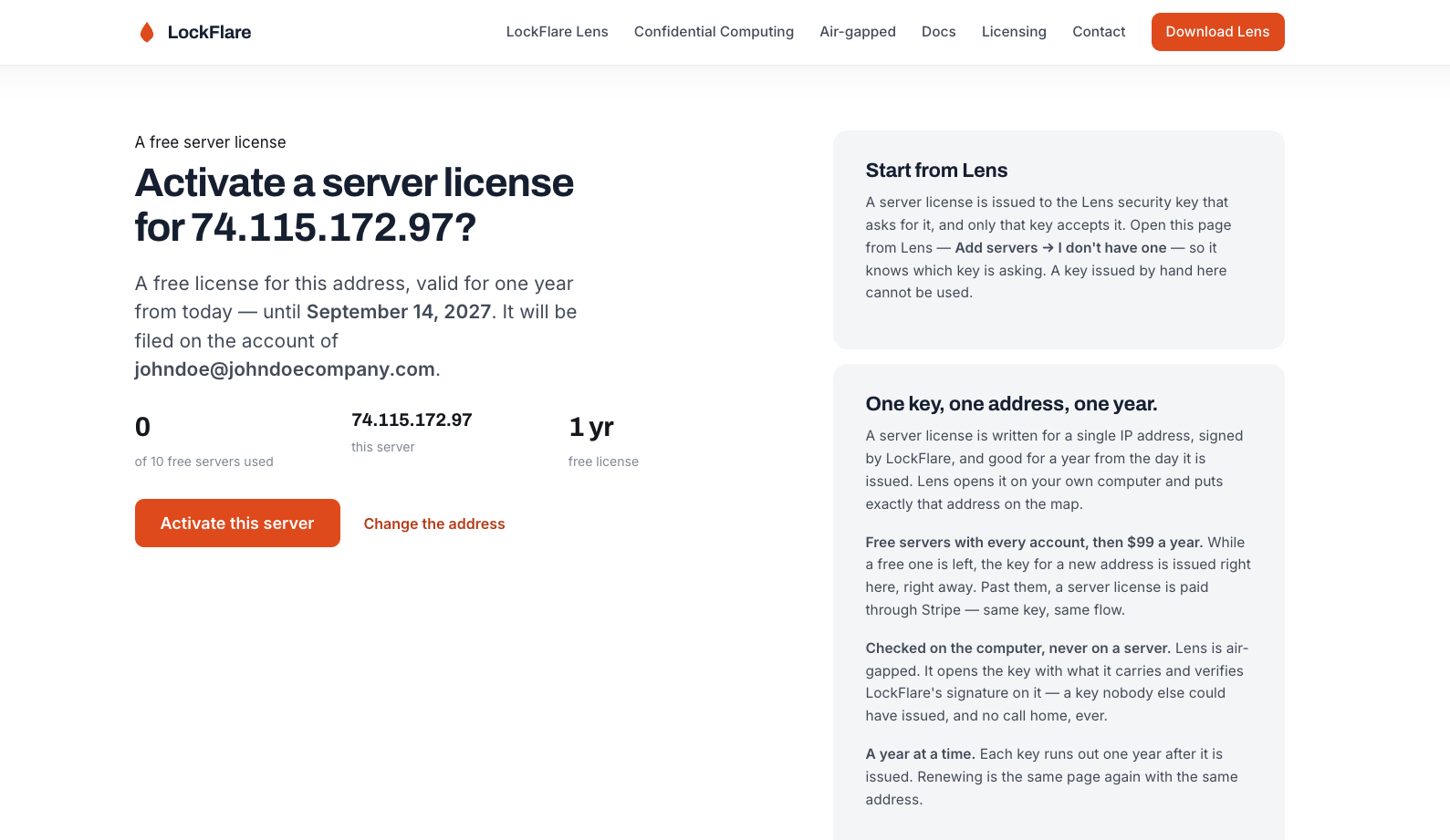
Task: Click 'Checked on the computer, never on a server.' text
Action: point(1018,648)
